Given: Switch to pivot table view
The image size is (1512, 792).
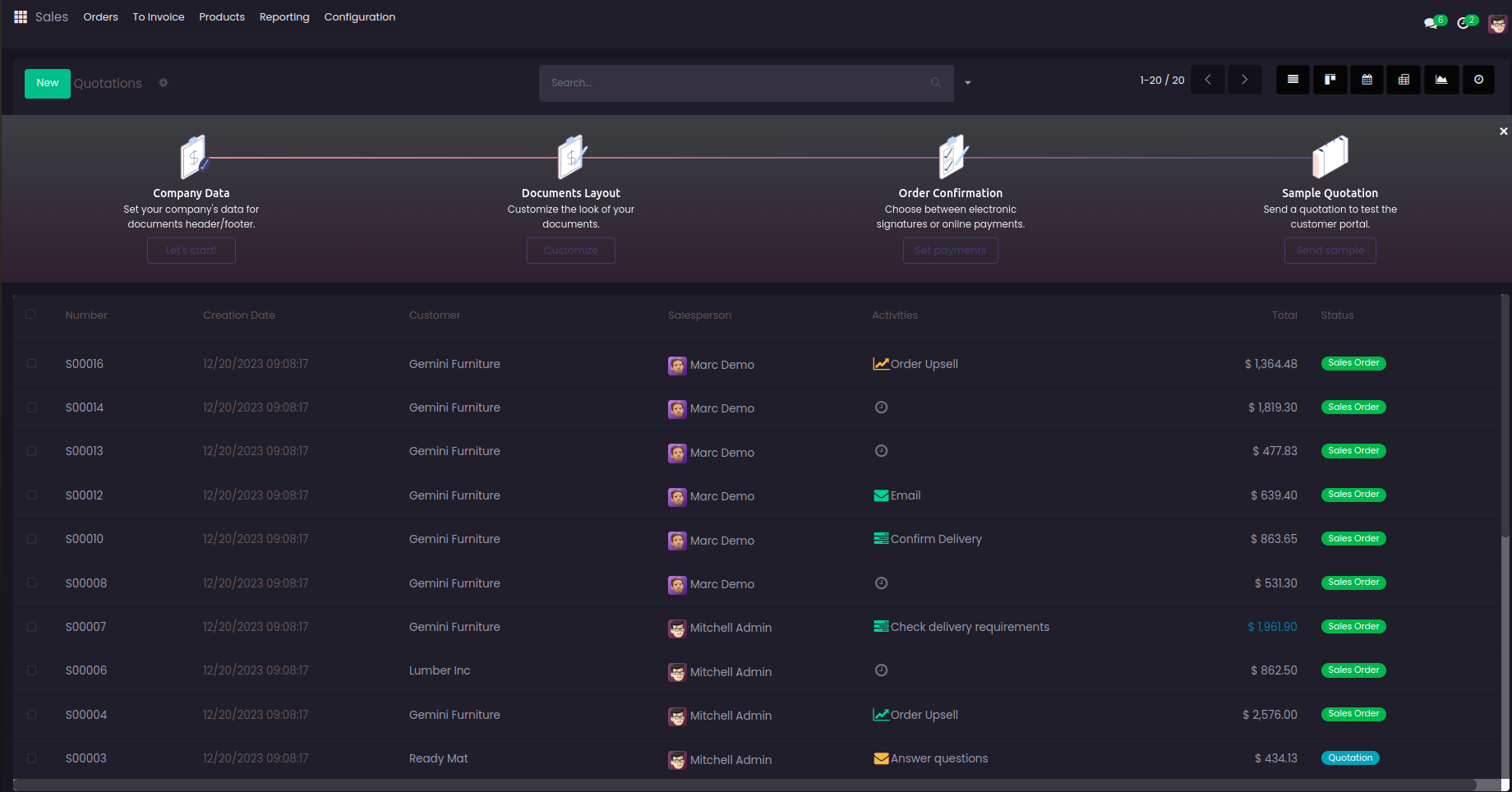Looking at the screenshot, I should click(1404, 80).
